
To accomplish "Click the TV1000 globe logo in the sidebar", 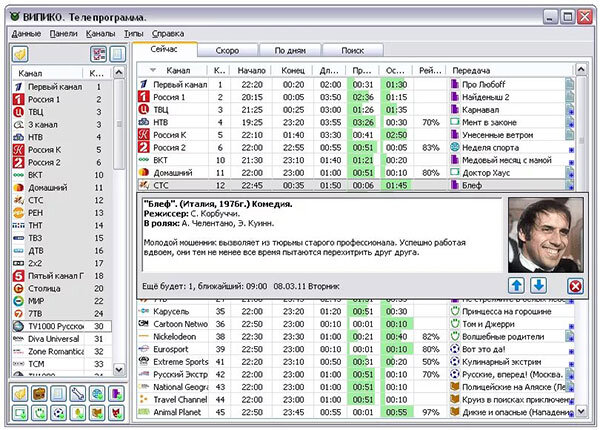I will pyautogui.click(x=18, y=326).
